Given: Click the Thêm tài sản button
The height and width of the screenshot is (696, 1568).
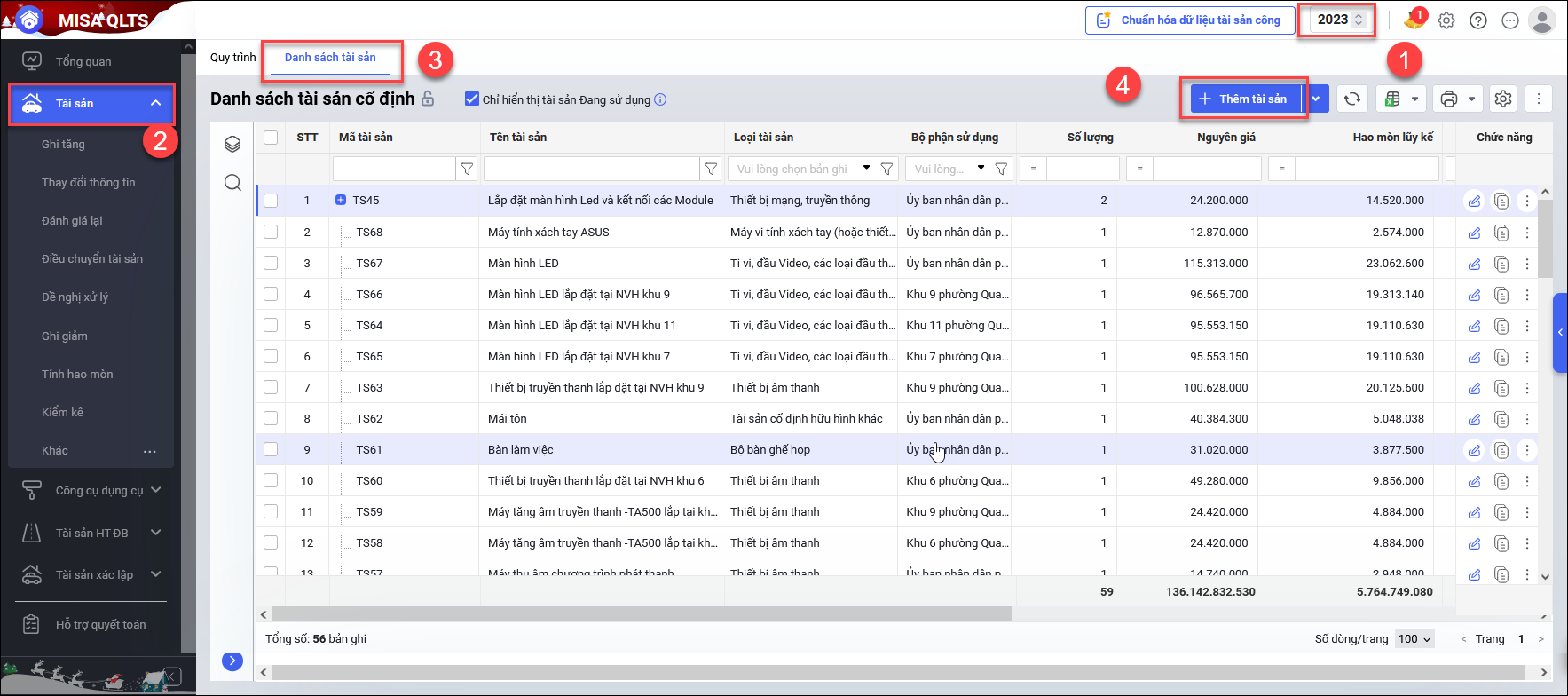Looking at the screenshot, I should [x=1243, y=99].
